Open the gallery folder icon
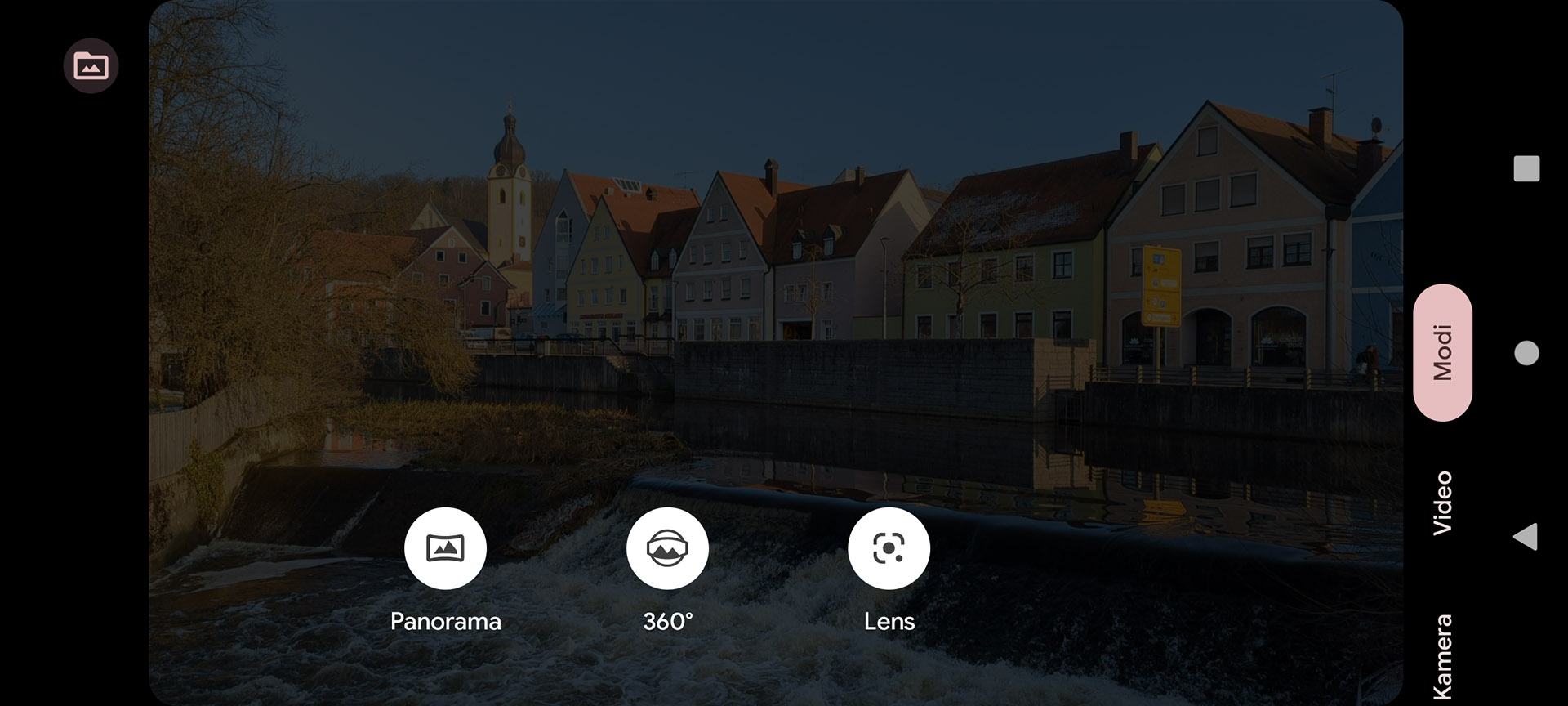The width and height of the screenshot is (1568, 706). (91, 65)
